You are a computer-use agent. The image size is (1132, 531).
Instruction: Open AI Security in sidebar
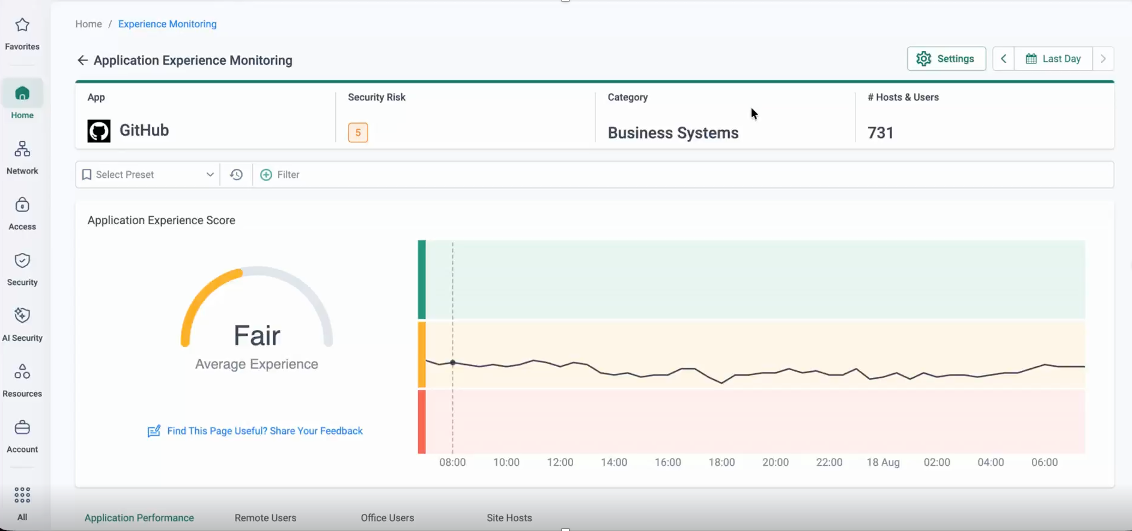pyautogui.click(x=22, y=315)
